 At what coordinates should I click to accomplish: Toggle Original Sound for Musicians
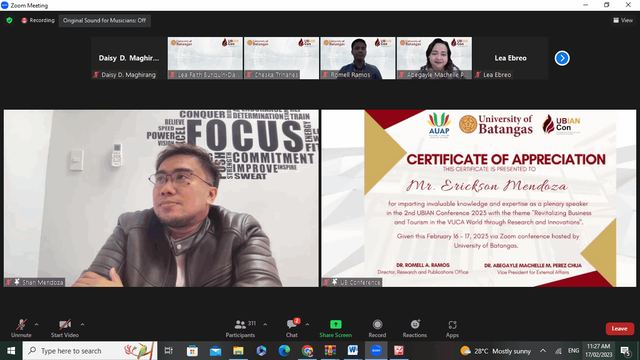click(104, 20)
